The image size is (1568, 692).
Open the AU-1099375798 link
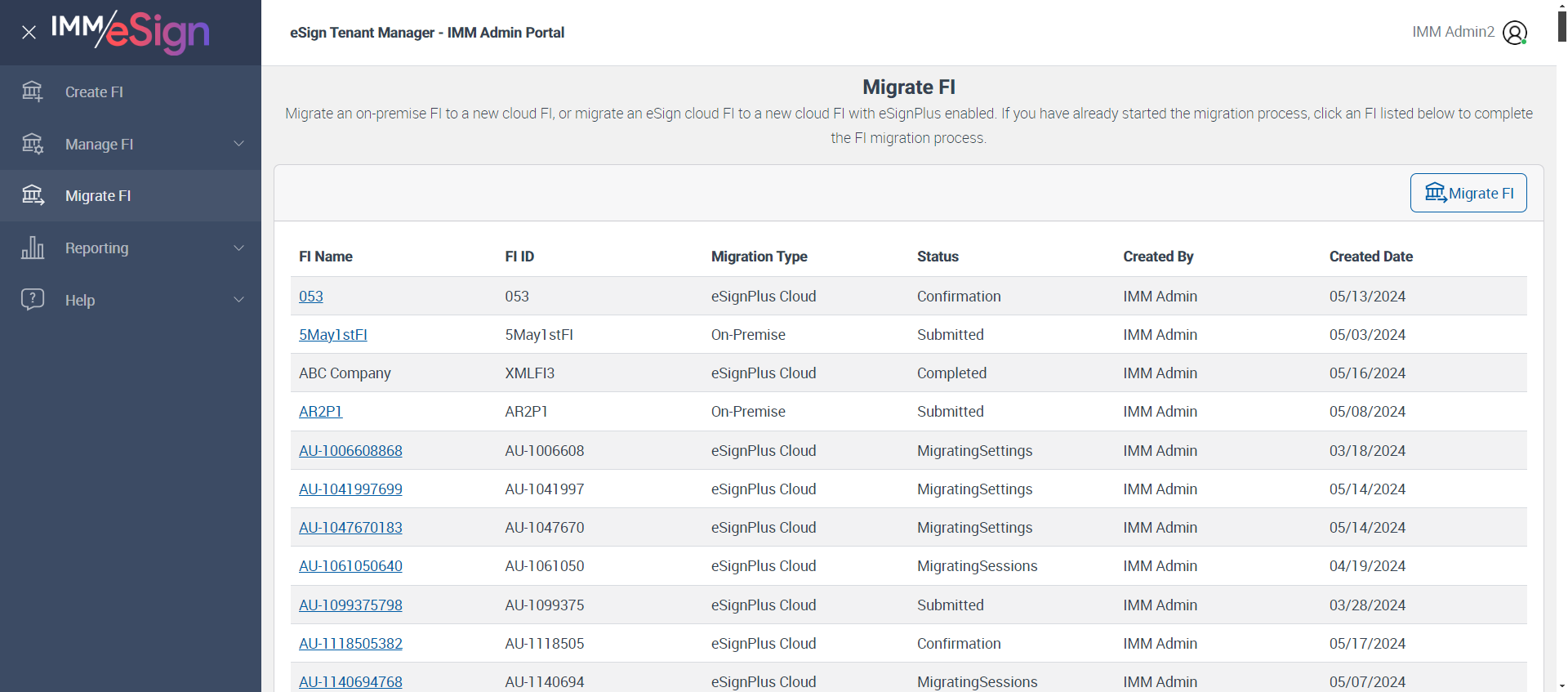(350, 605)
